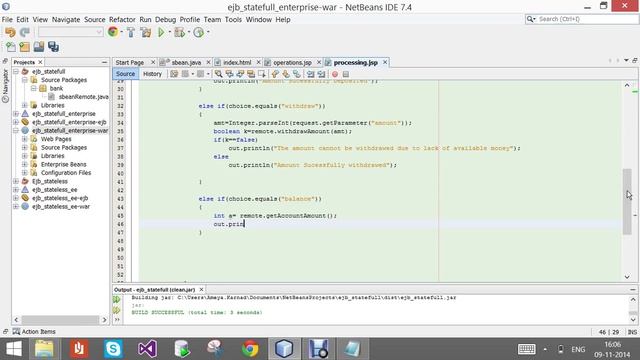640x360 pixels.
Task: Click the Projects panel horizontal scrollbar
Action: pyautogui.click(x=60, y=320)
